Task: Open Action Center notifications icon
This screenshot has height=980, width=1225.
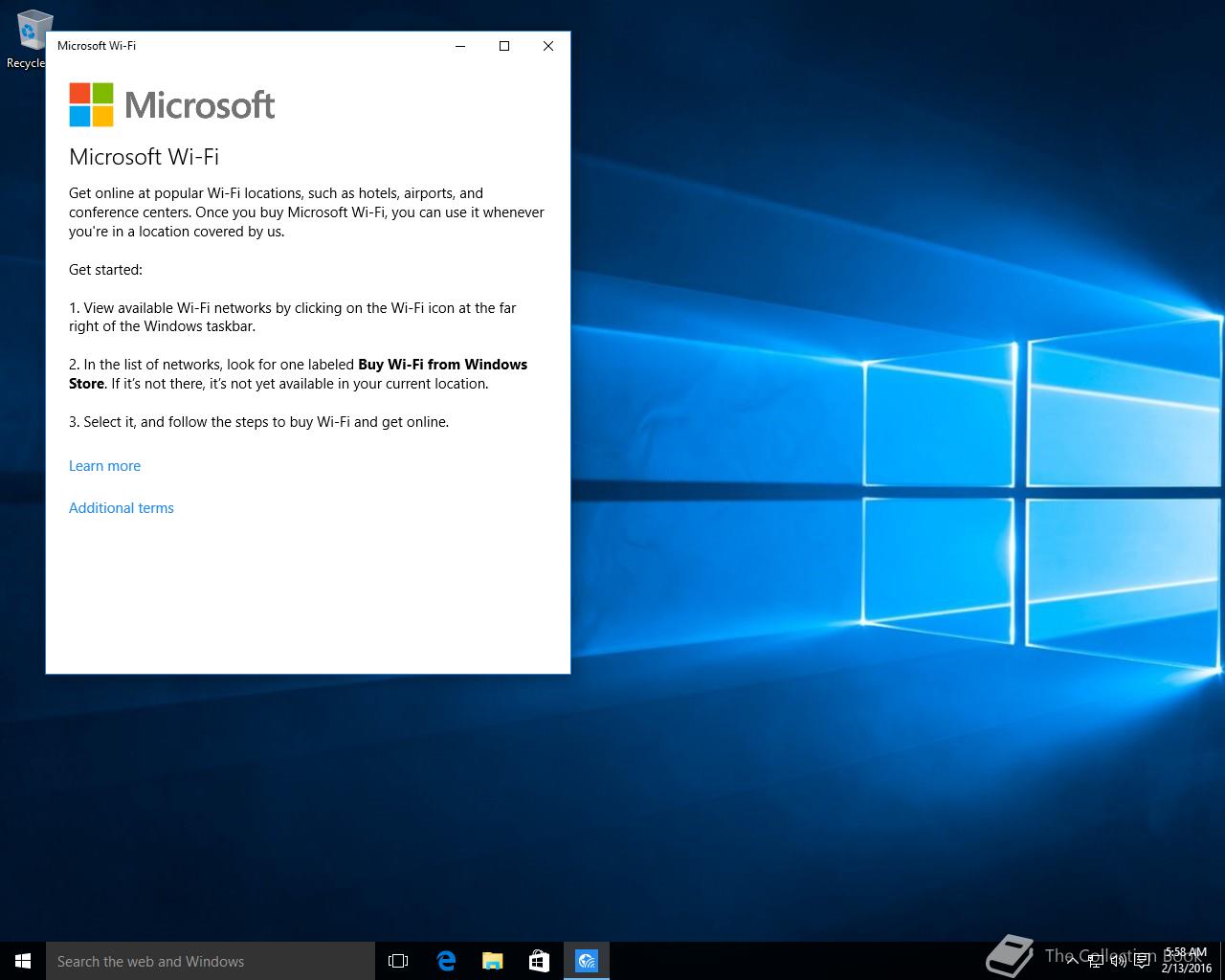Action: pos(1142,961)
